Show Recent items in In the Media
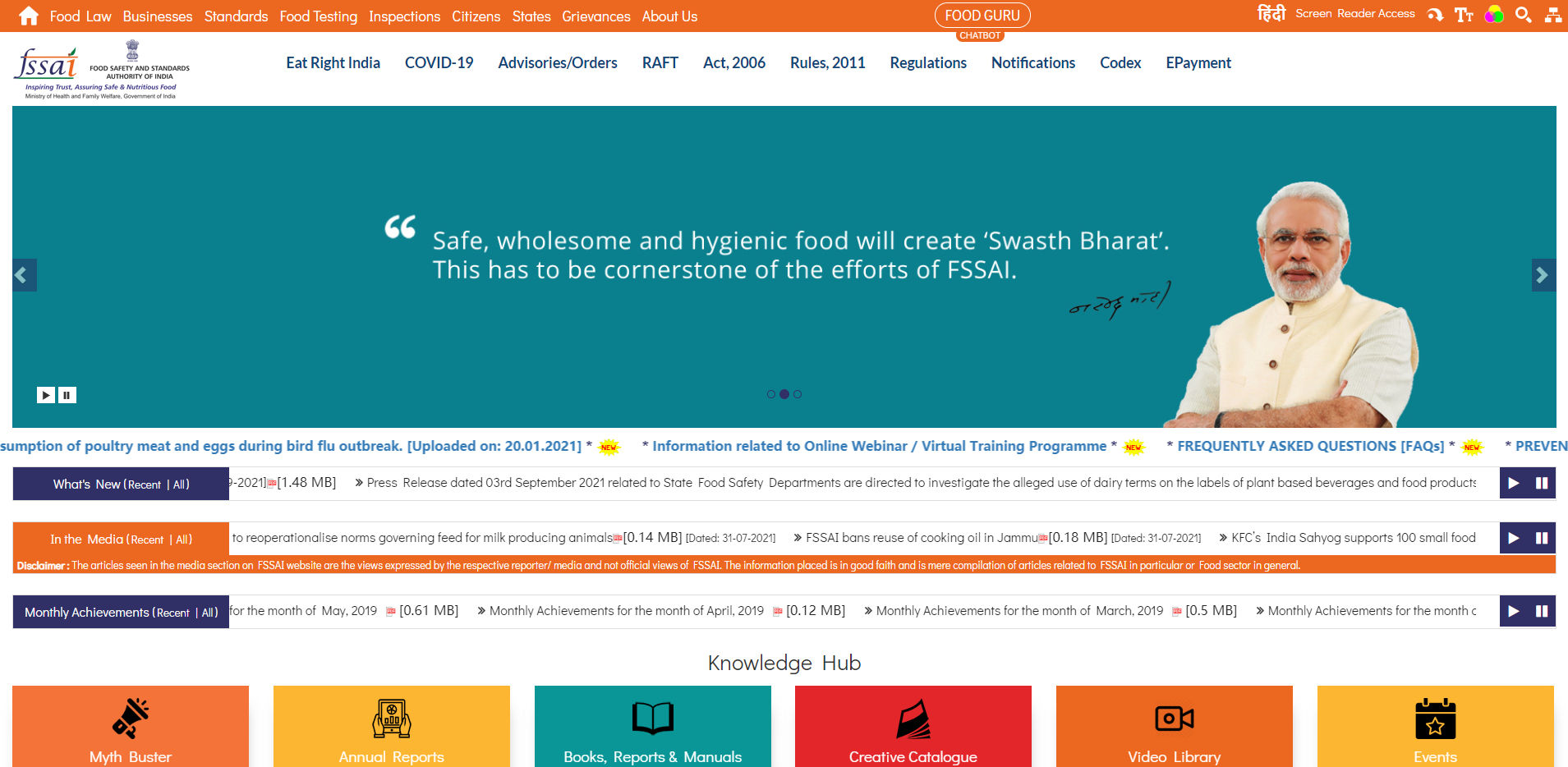1568x767 pixels. pos(147,540)
